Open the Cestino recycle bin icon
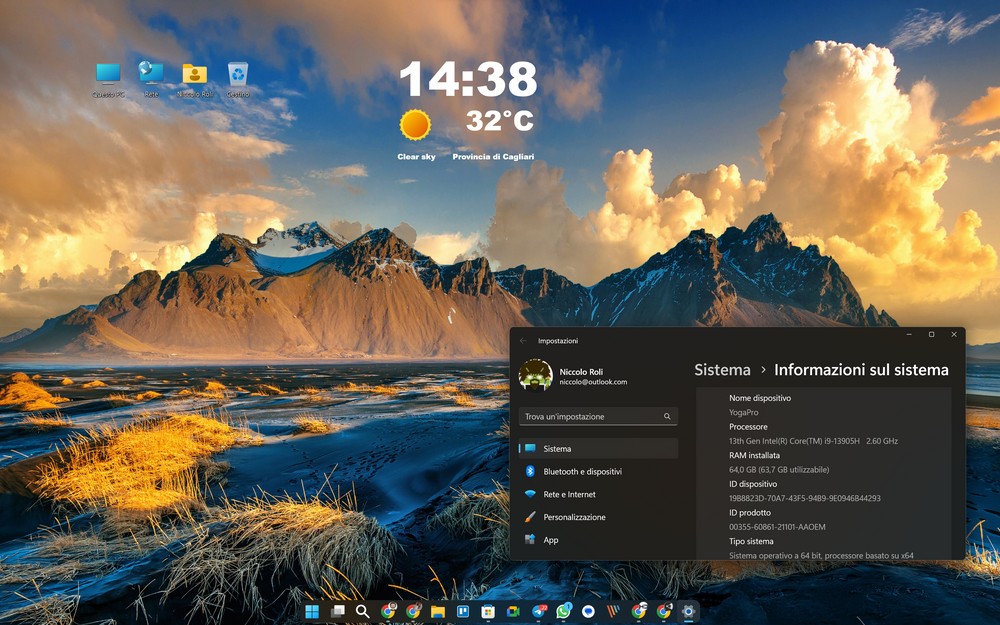 click(x=237, y=75)
